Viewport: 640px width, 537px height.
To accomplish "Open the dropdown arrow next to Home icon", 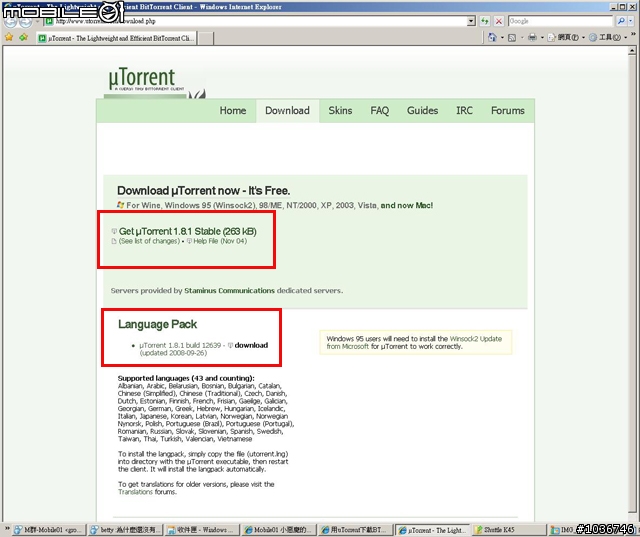I will tap(502, 38).
